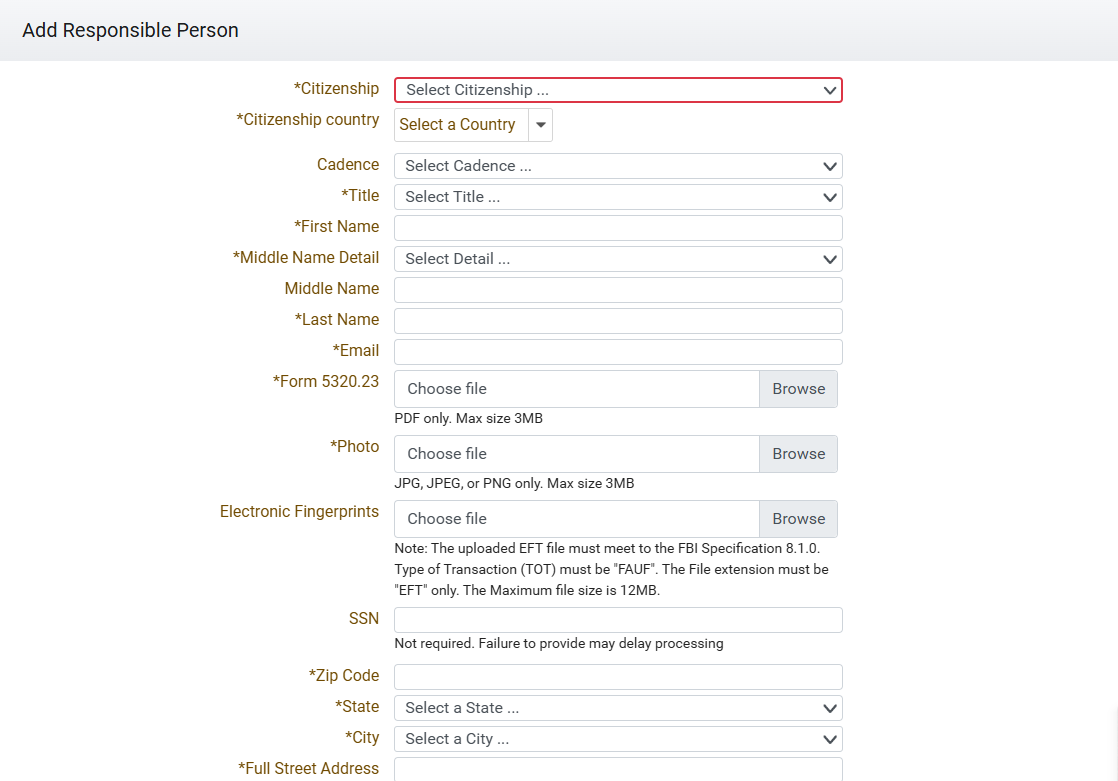Browse for Form 5320.23 file
The height and width of the screenshot is (781, 1118).
[x=798, y=389]
